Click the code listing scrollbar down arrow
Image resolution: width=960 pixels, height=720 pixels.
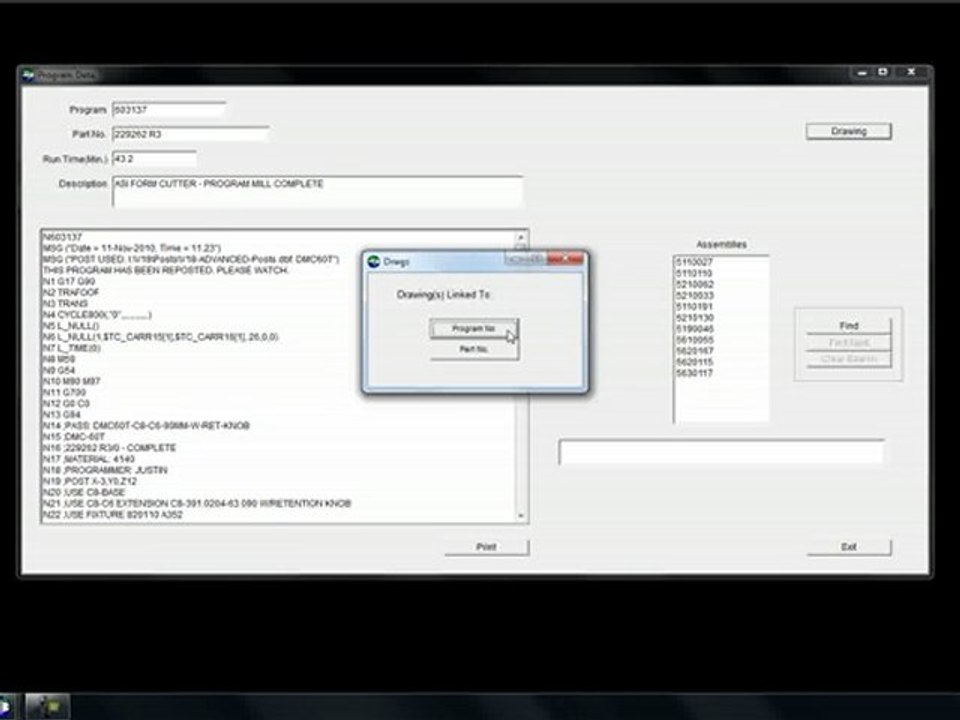[x=521, y=516]
